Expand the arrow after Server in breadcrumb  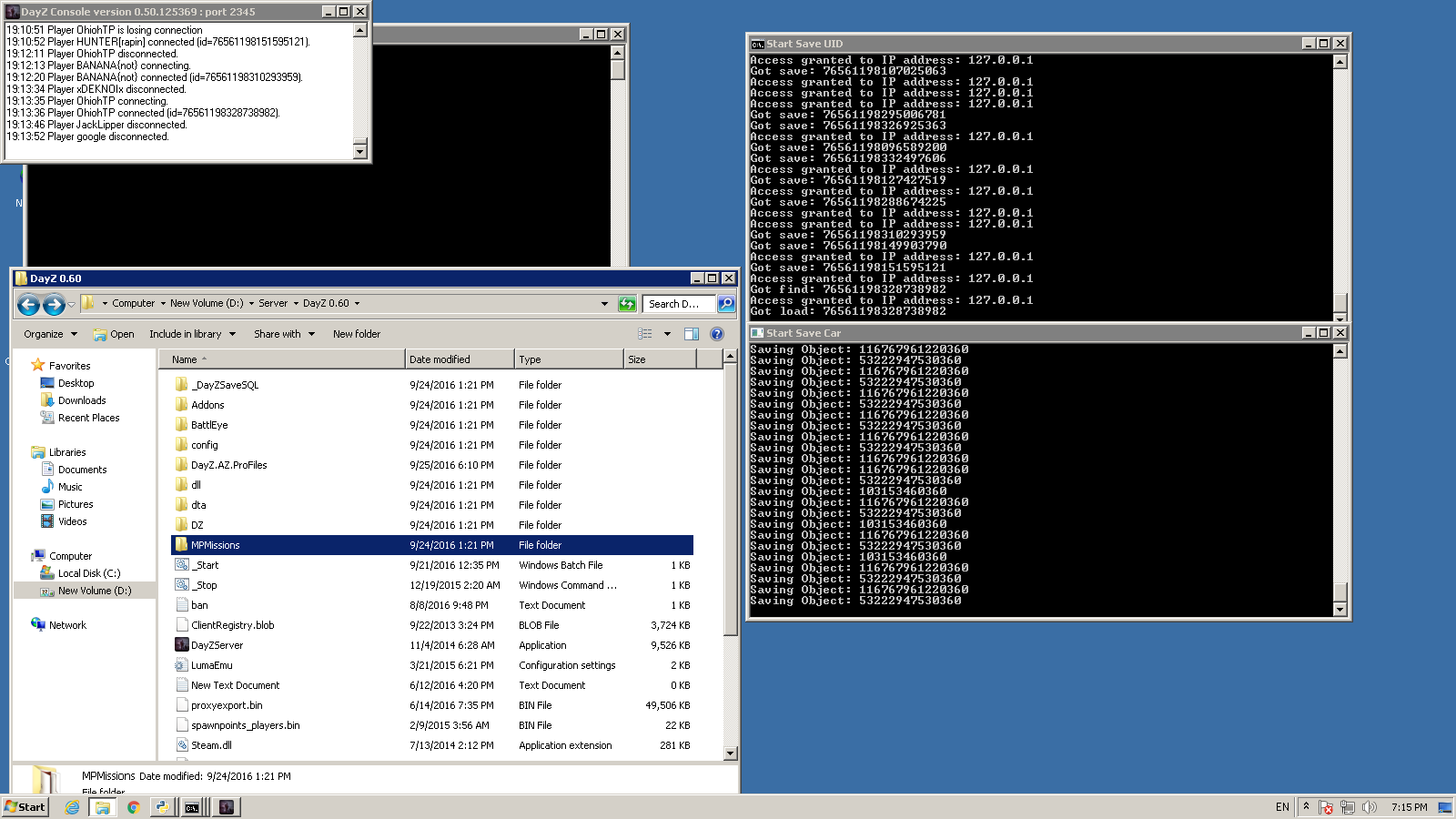(x=296, y=304)
